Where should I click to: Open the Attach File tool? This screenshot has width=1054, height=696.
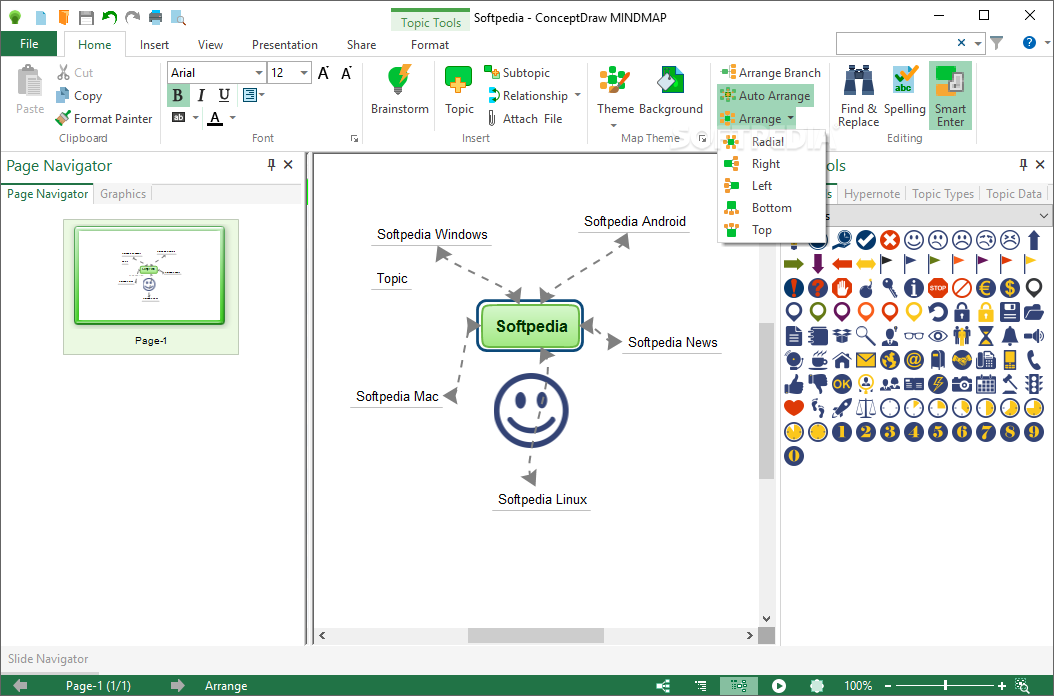pos(525,118)
